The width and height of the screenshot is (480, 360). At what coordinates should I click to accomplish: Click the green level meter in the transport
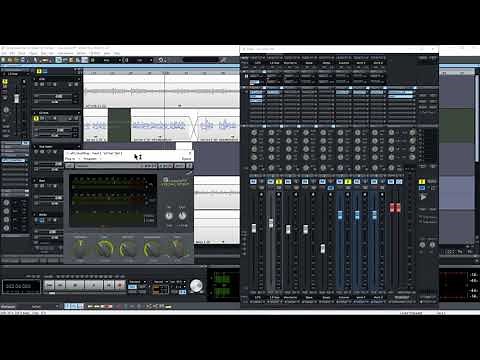tap(222, 285)
